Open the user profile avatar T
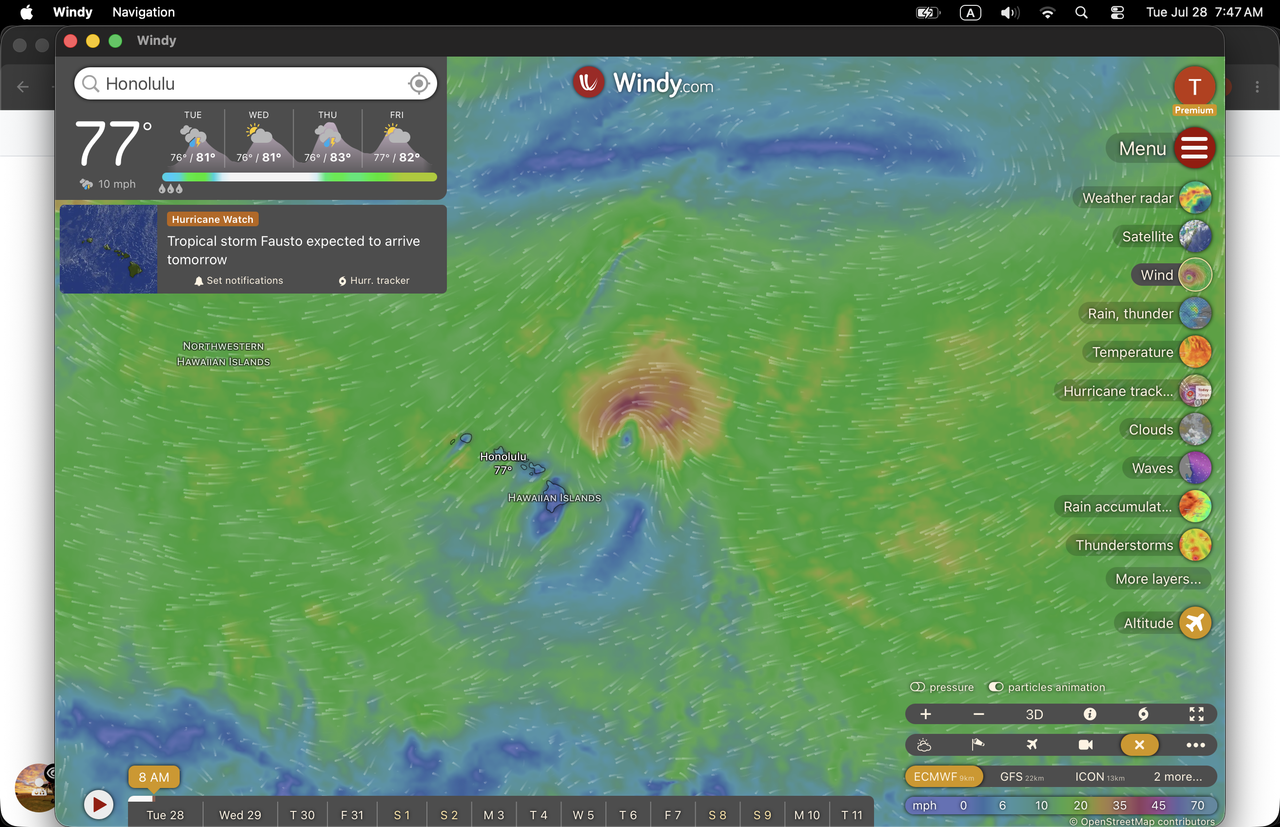The width and height of the screenshot is (1280, 827). tap(1194, 86)
